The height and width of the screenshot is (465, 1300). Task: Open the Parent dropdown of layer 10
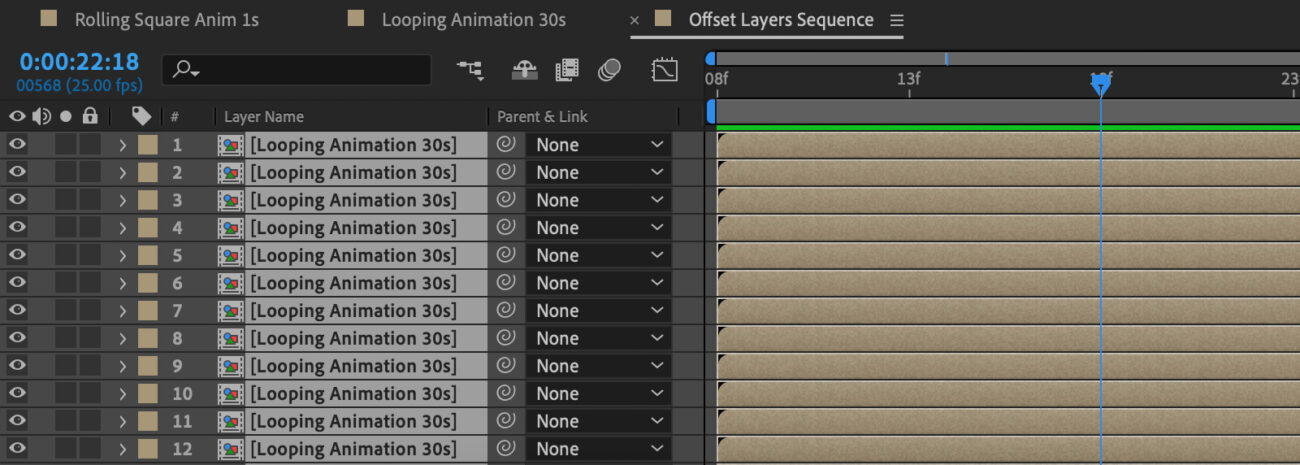tap(599, 394)
